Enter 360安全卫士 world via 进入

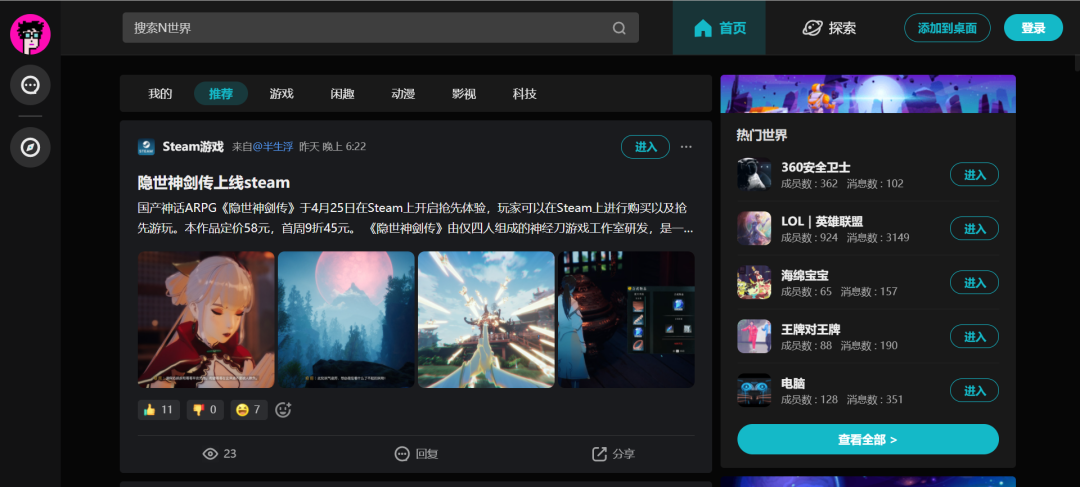(974, 174)
